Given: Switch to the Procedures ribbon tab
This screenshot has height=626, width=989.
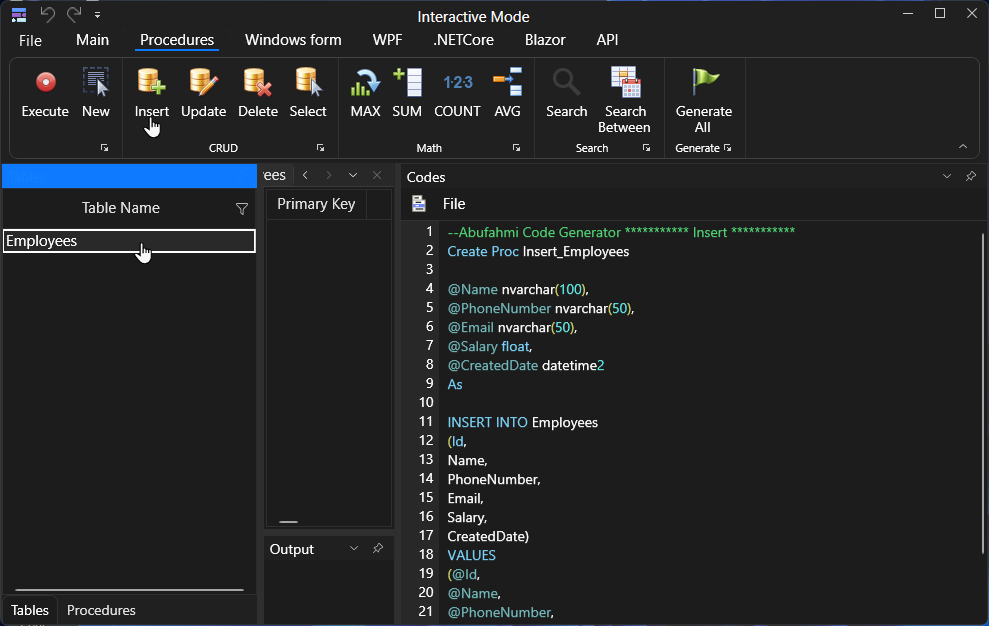Looking at the screenshot, I should (177, 40).
